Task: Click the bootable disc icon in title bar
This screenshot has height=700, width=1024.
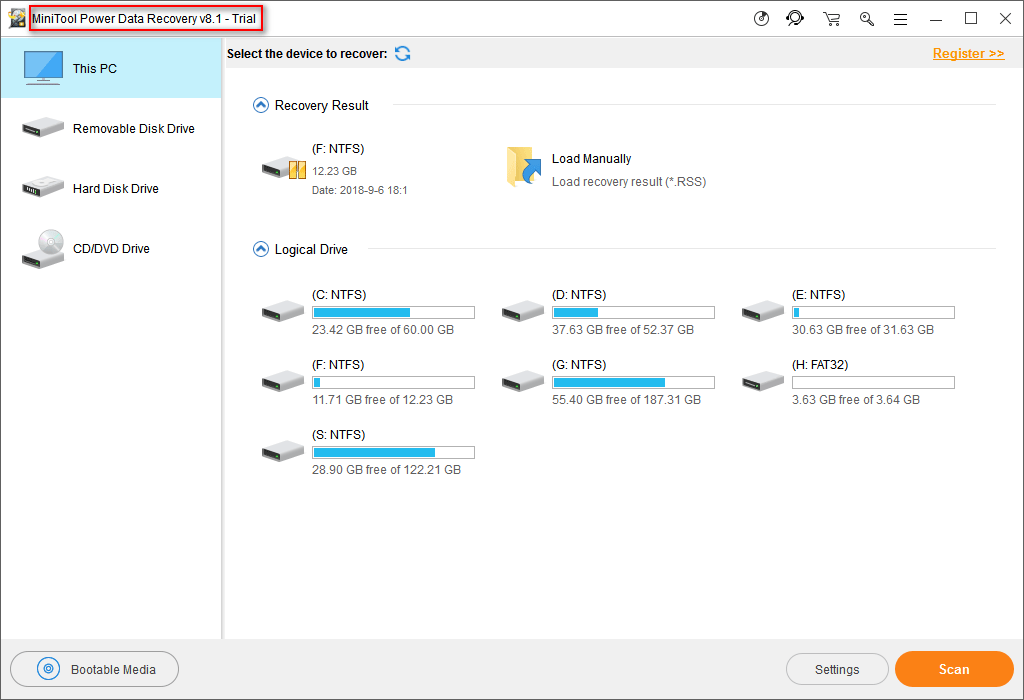Action: click(x=761, y=18)
